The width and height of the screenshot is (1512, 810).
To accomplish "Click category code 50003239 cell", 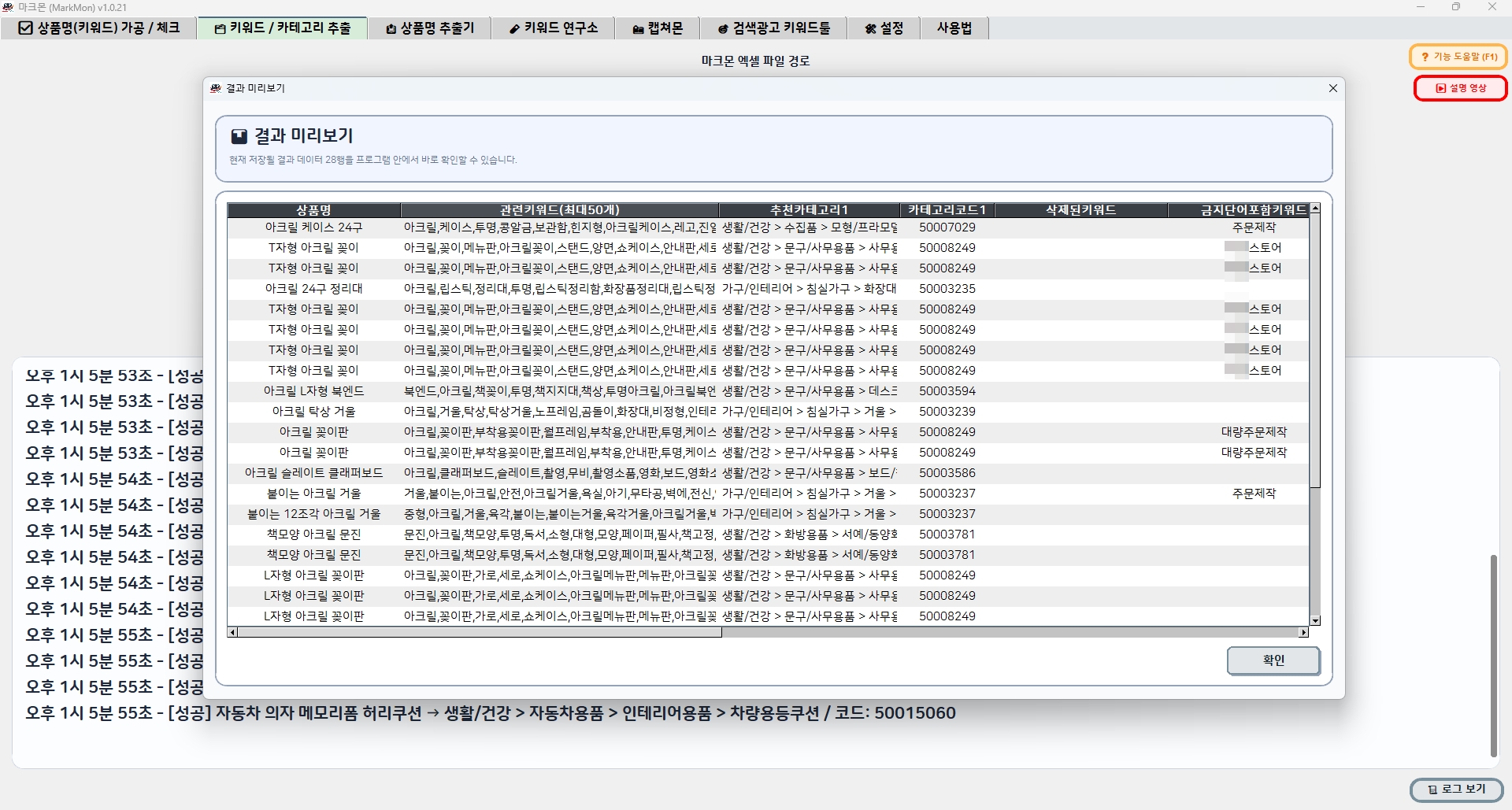I will tap(947, 412).
